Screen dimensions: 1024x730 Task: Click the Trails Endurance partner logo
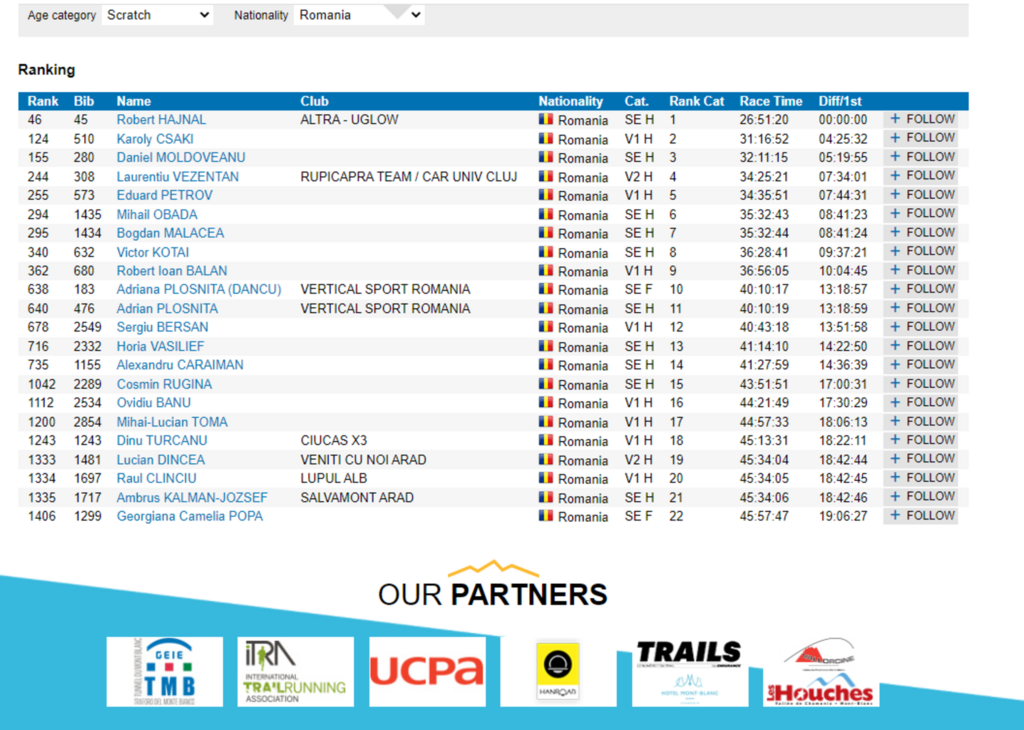tap(689, 671)
